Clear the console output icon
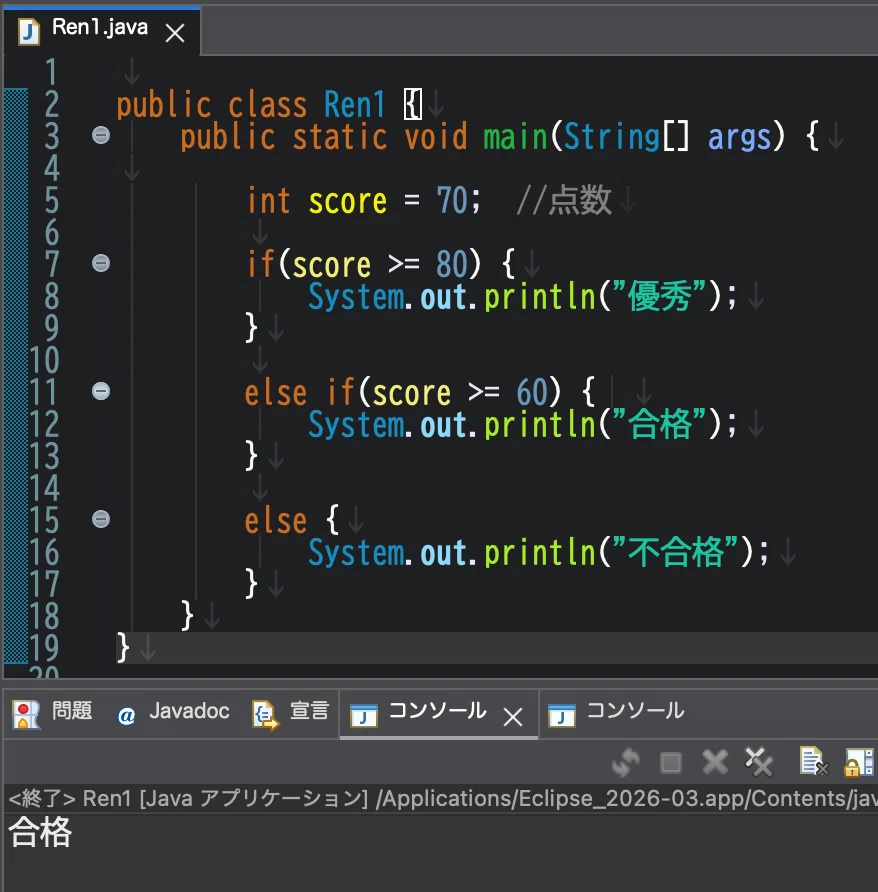The height and width of the screenshot is (892, 878). [814, 761]
